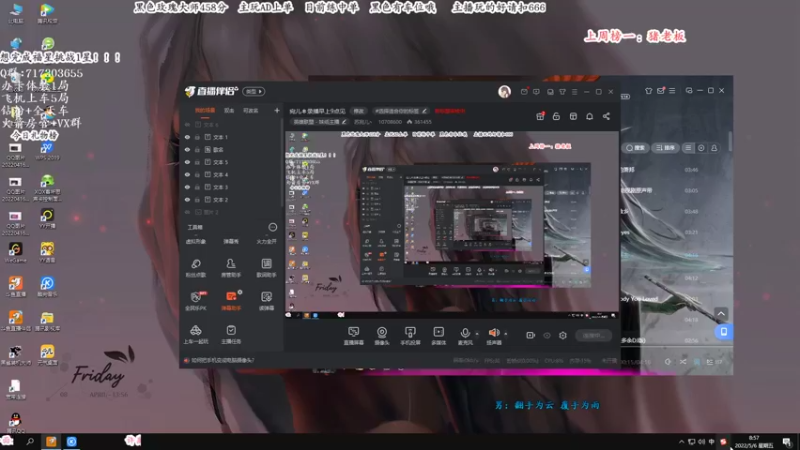The height and width of the screenshot is (450, 800).
Task: Click the share icon above the preview
Action: [x=606, y=116]
